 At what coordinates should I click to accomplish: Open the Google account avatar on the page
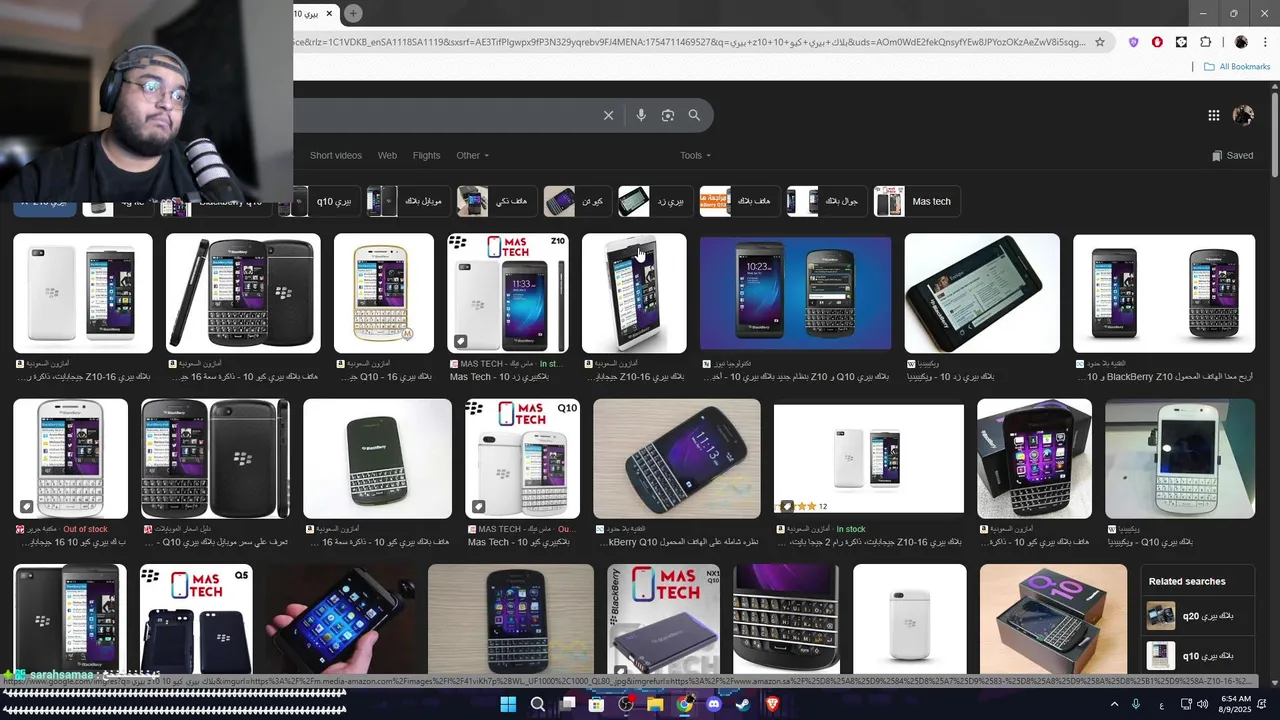click(1243, 115)
